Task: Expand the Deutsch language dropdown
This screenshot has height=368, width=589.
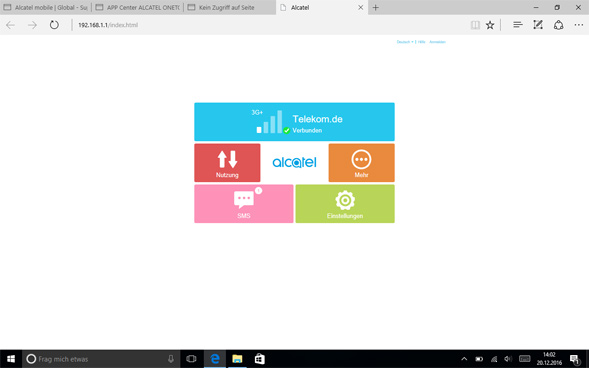Action: coord(405,42)
